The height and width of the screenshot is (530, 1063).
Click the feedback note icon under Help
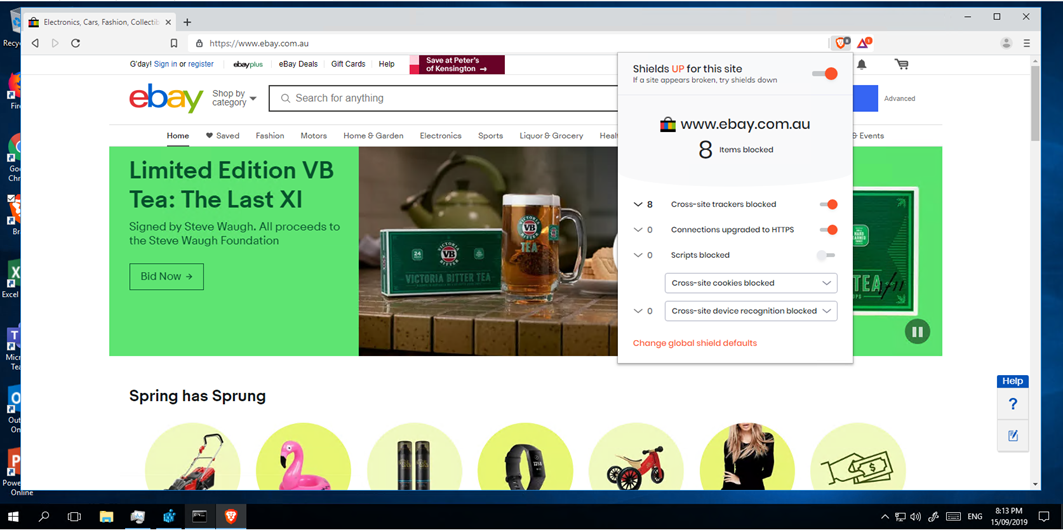1013,435
